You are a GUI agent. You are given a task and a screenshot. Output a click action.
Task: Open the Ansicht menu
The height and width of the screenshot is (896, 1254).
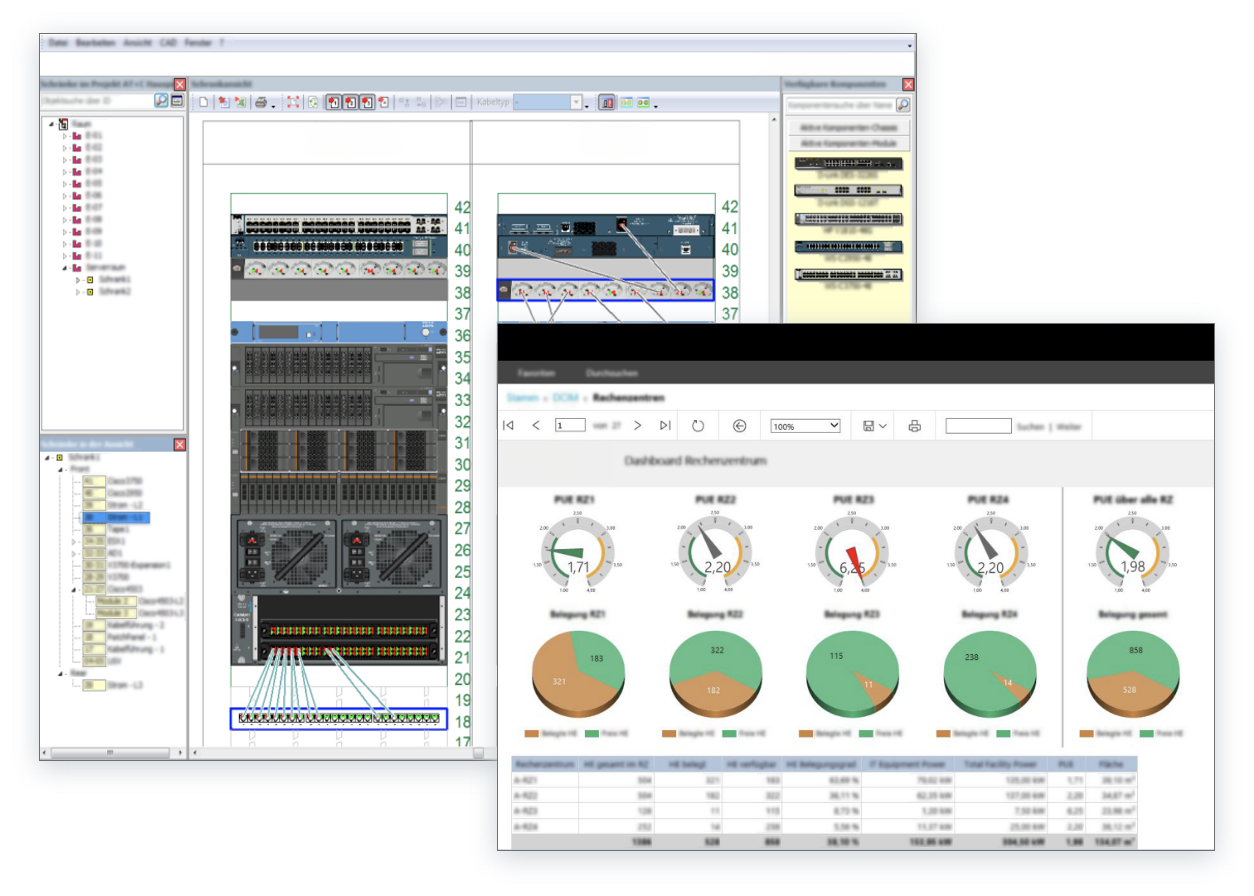click(137, 43)
